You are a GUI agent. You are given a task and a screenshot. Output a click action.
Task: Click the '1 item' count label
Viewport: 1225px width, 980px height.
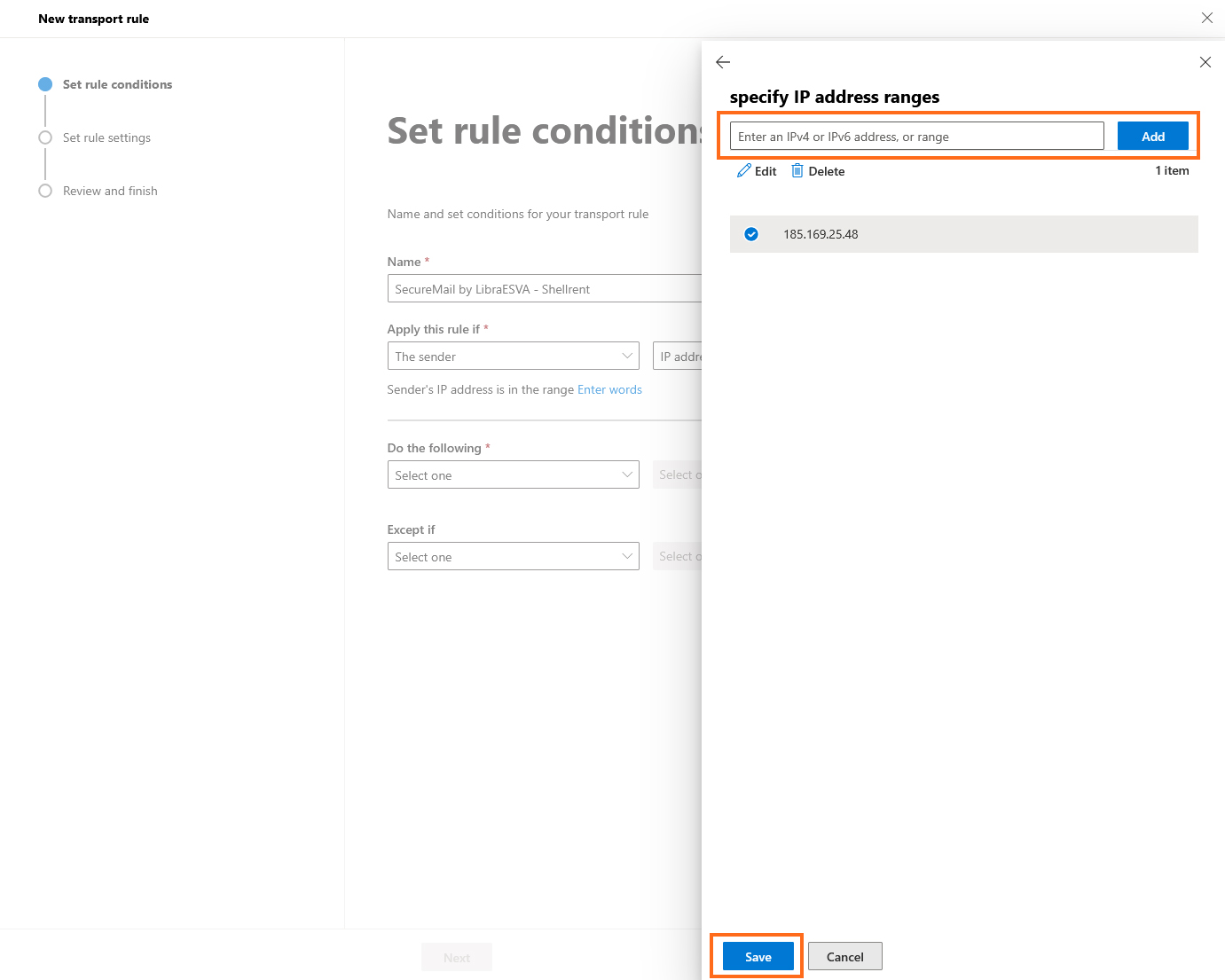coord(1172,170)
